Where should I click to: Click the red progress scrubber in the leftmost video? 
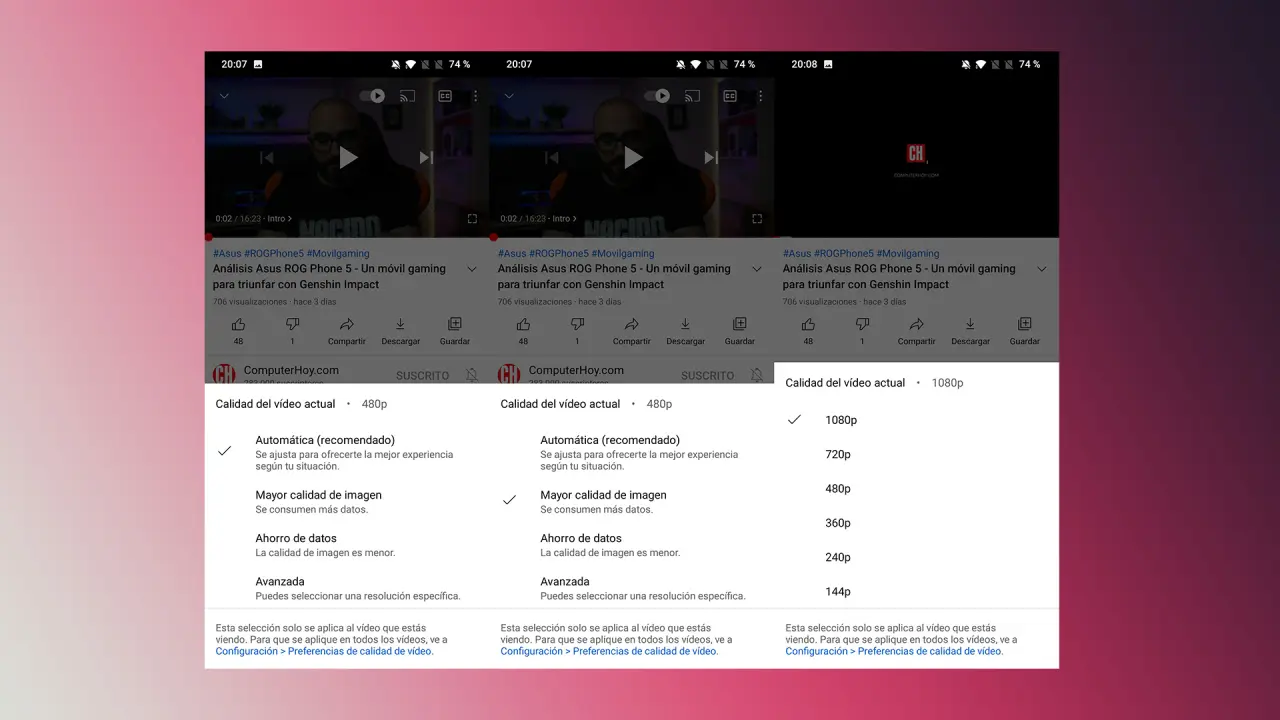(x=208, y=238)
